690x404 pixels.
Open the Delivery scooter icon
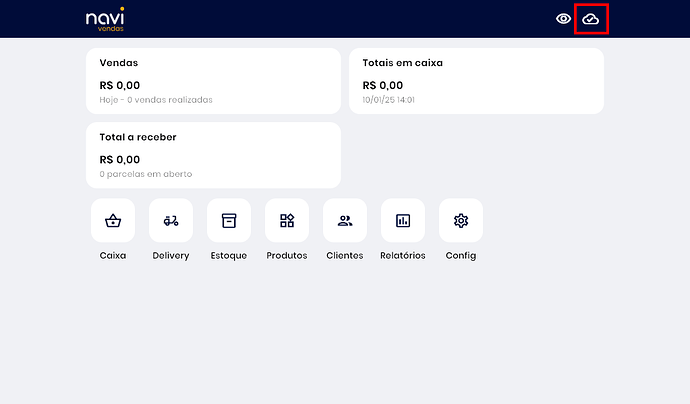coord(171,220)
